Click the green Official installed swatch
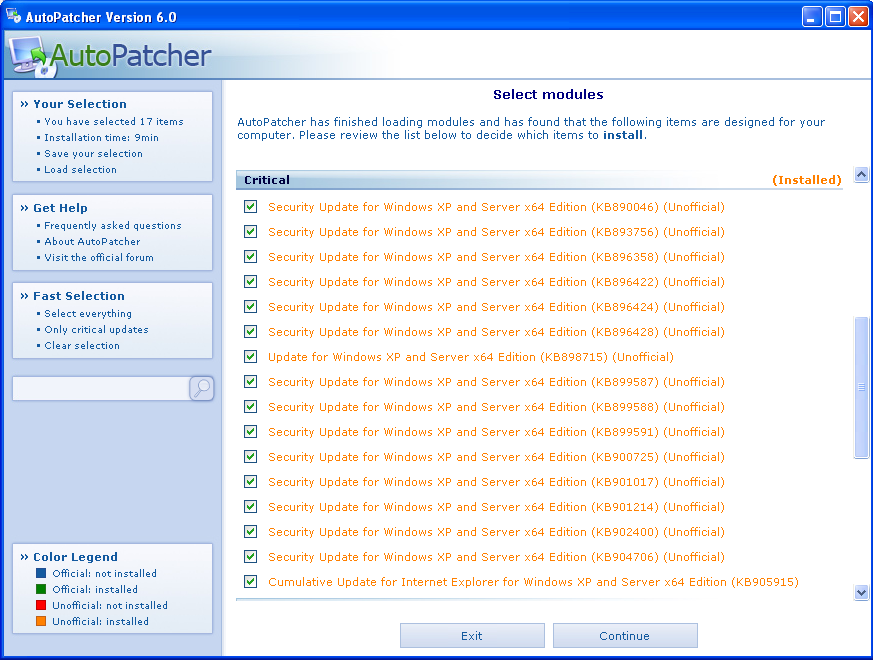The width and height of the screenshot is (873, 660). [x=41, y=589]
